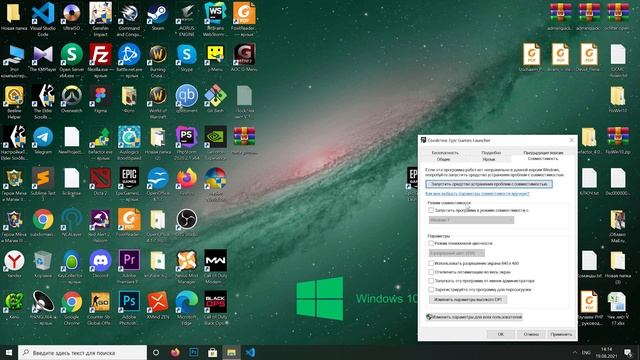Select the Telegram desktop shortcut

tap(43, 140)
